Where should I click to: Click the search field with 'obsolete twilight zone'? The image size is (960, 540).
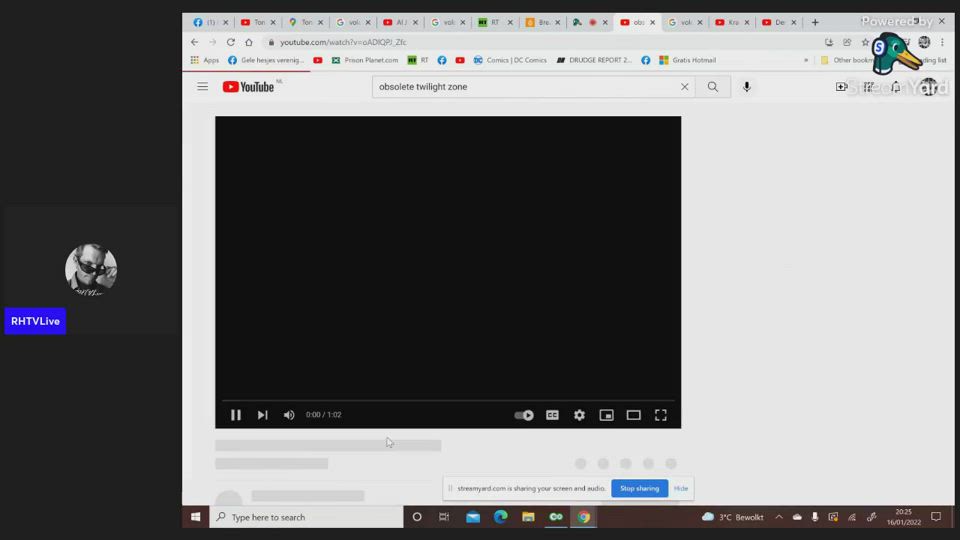click(520, 87)
